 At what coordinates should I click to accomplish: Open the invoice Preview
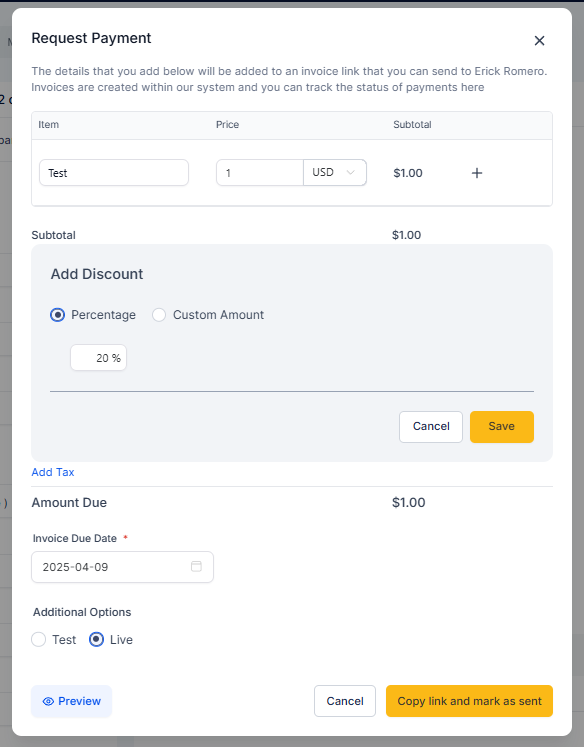tap(71, 701)
